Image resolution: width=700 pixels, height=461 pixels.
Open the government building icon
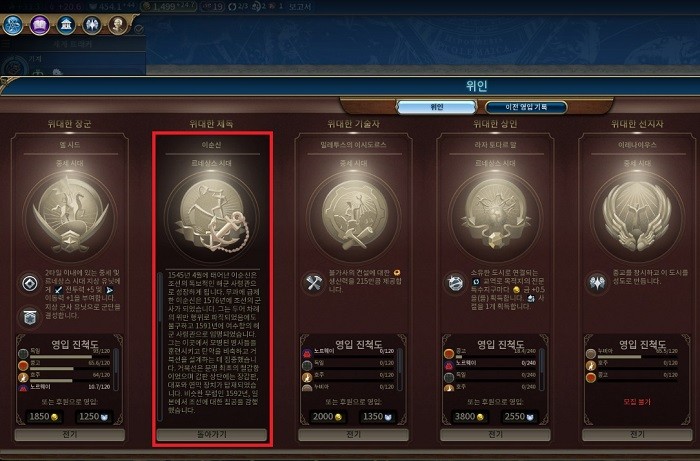(66, 25)
